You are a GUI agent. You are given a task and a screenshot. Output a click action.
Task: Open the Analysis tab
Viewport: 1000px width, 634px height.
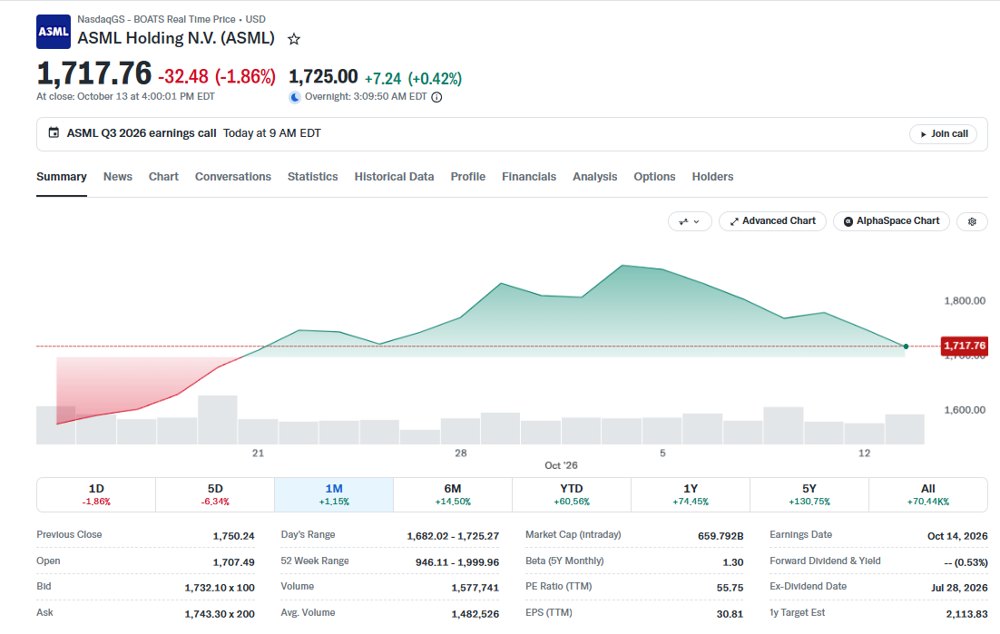click(594, 177)
